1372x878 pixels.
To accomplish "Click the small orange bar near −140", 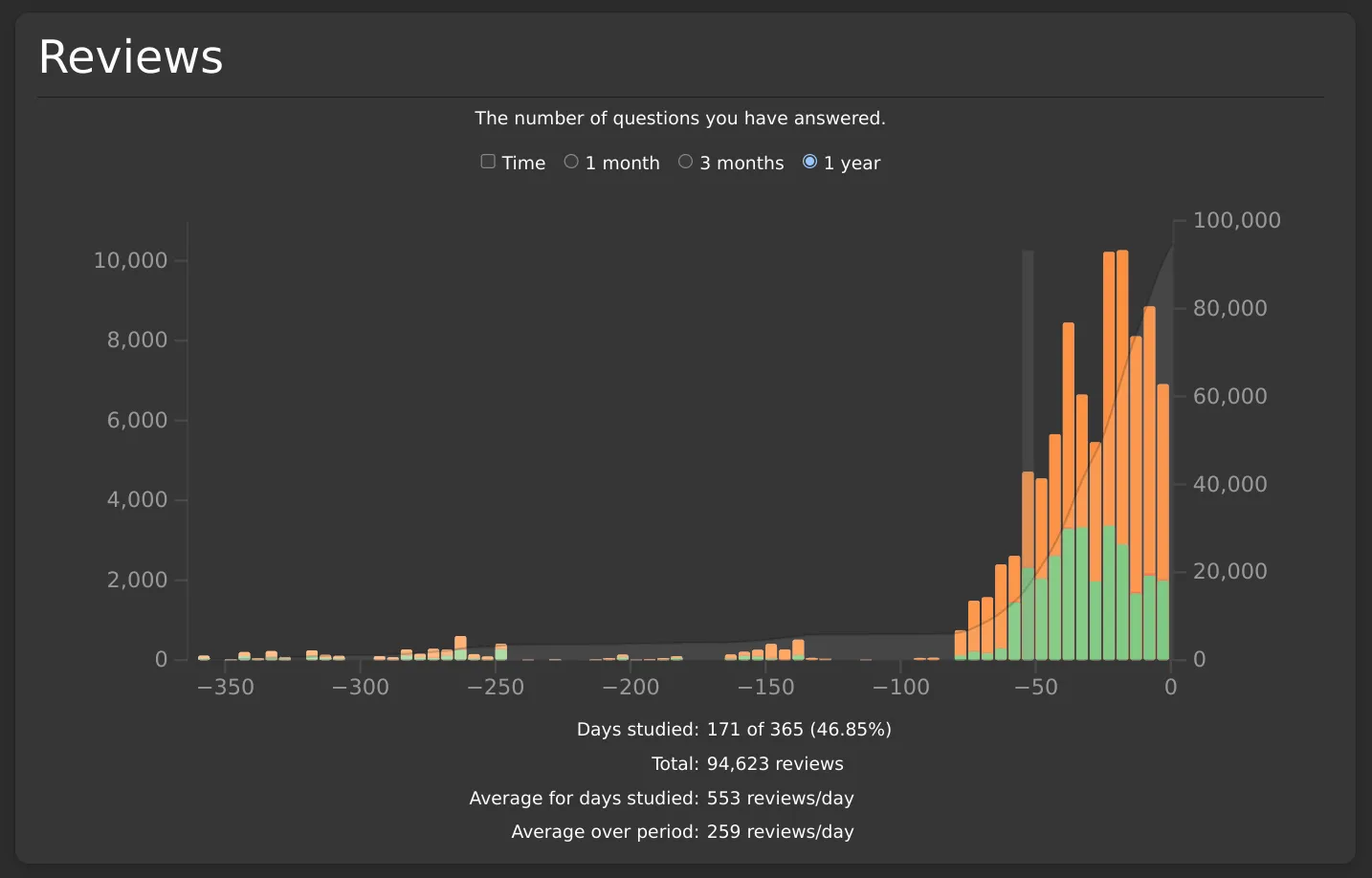I will pos(798,648).
